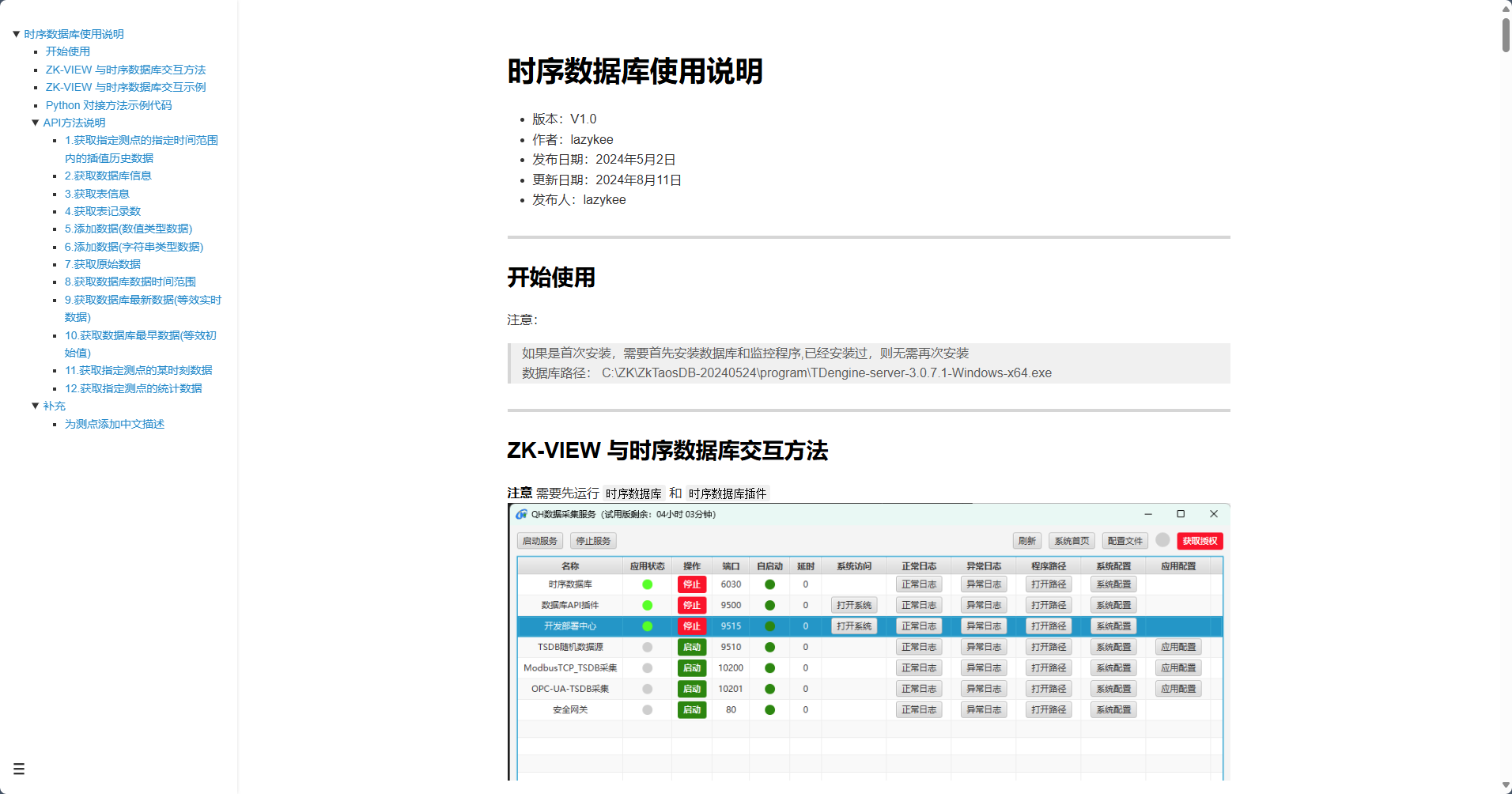This screenshot has width=1512, height=794.
Task: Open the 开始使用 sidebar link
Action: (x=68, y=51)
